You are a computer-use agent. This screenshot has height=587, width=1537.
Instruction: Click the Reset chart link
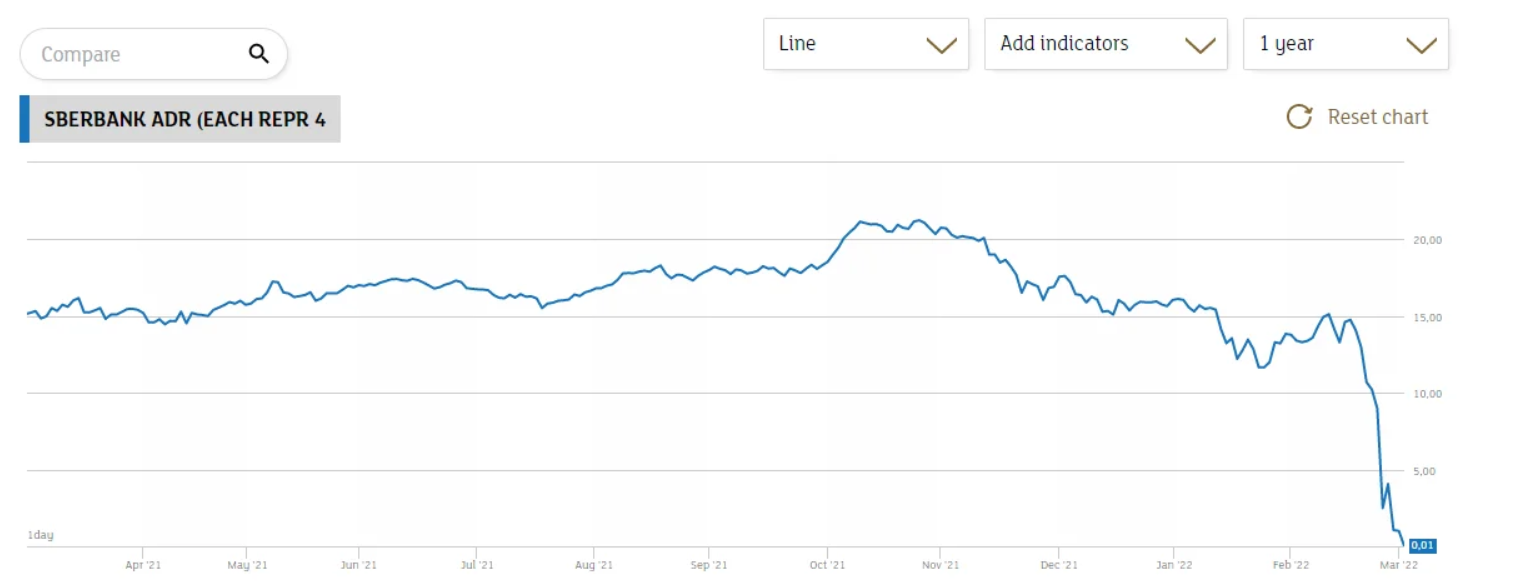pos(1377,117)
